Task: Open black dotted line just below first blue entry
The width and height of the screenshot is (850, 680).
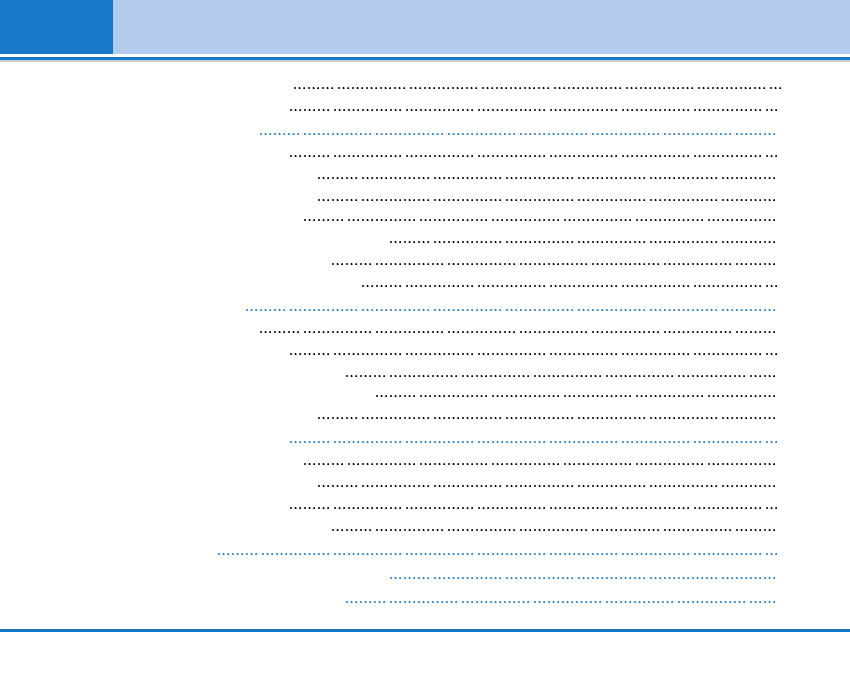Action: click(533, 155)
